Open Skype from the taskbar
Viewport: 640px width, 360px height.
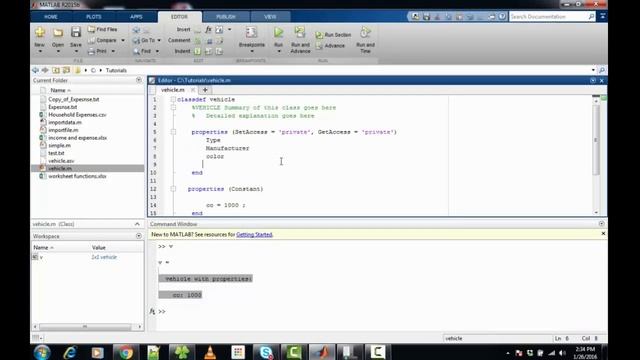click(x=266, y=352)
